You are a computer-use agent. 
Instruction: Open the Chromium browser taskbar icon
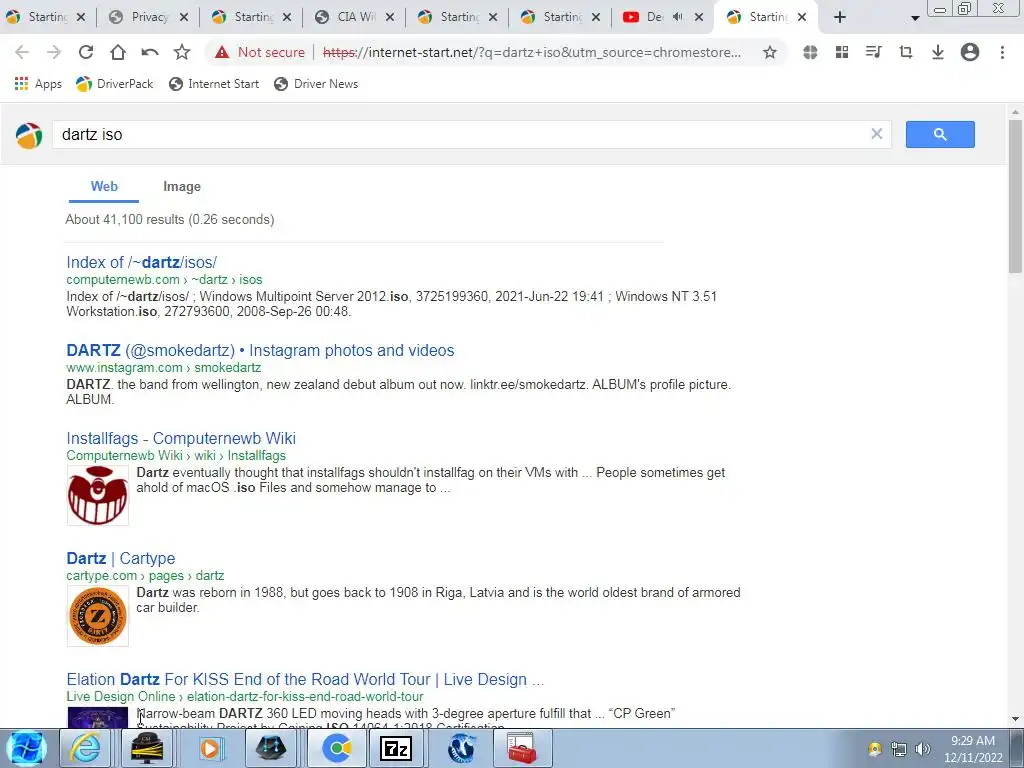[337, 748]
